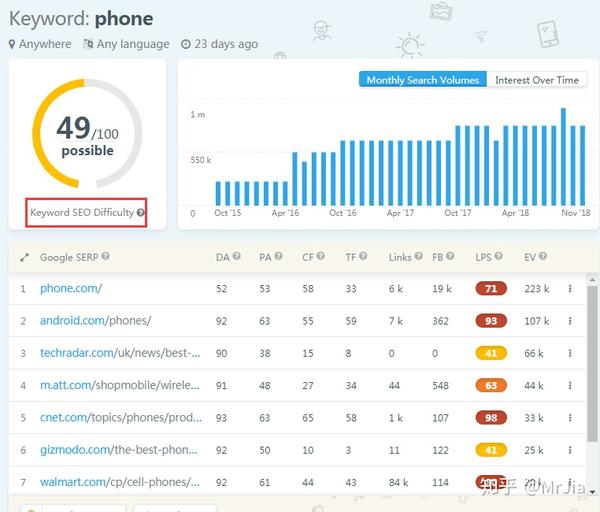Viewport: 600px width, 512px height.
Task: Click the SERP table vertical scrollbar thumb
Action: coord(592,364)
